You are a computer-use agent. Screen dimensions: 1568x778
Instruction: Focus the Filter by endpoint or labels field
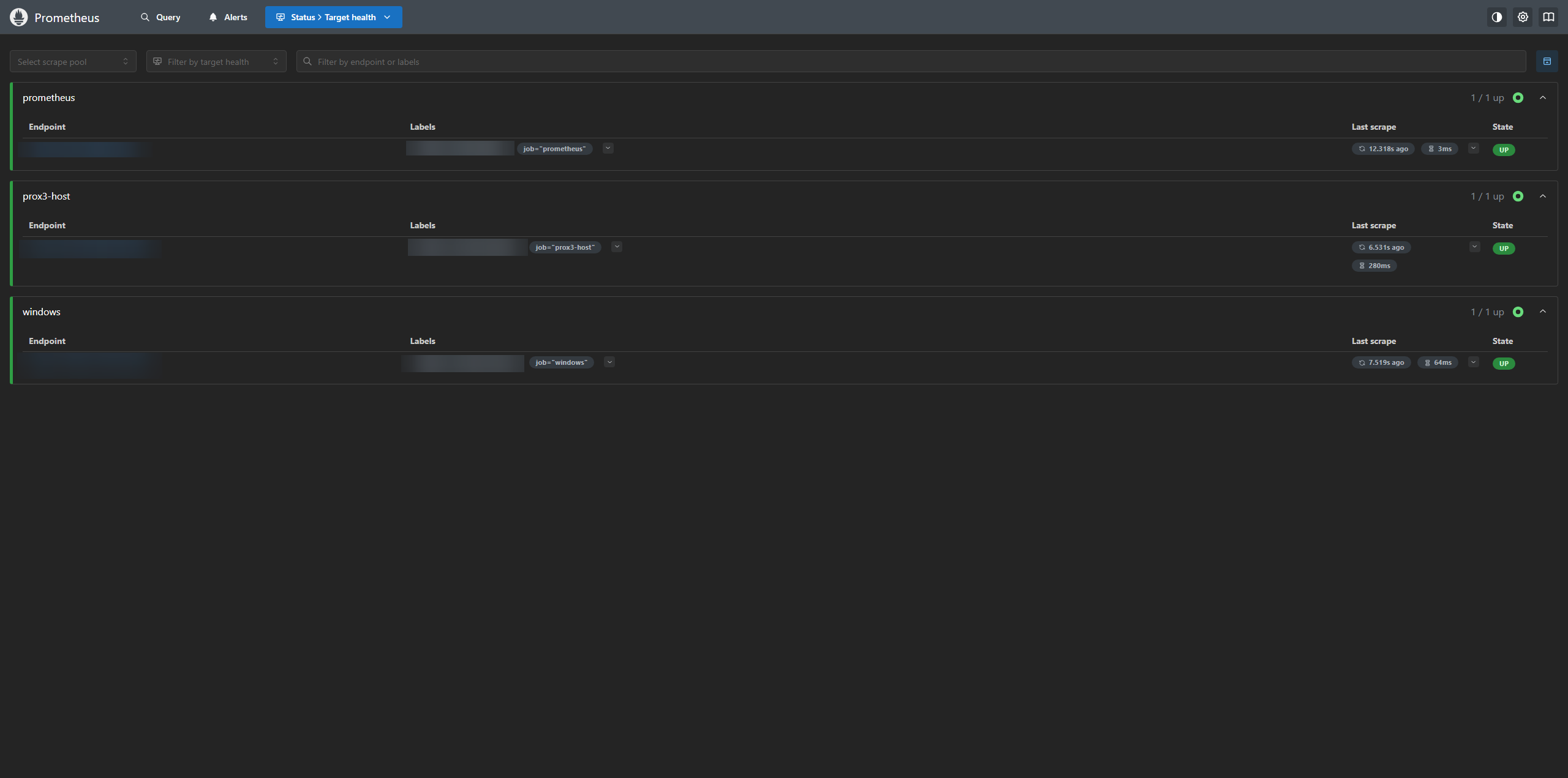(x=911, y=61)
